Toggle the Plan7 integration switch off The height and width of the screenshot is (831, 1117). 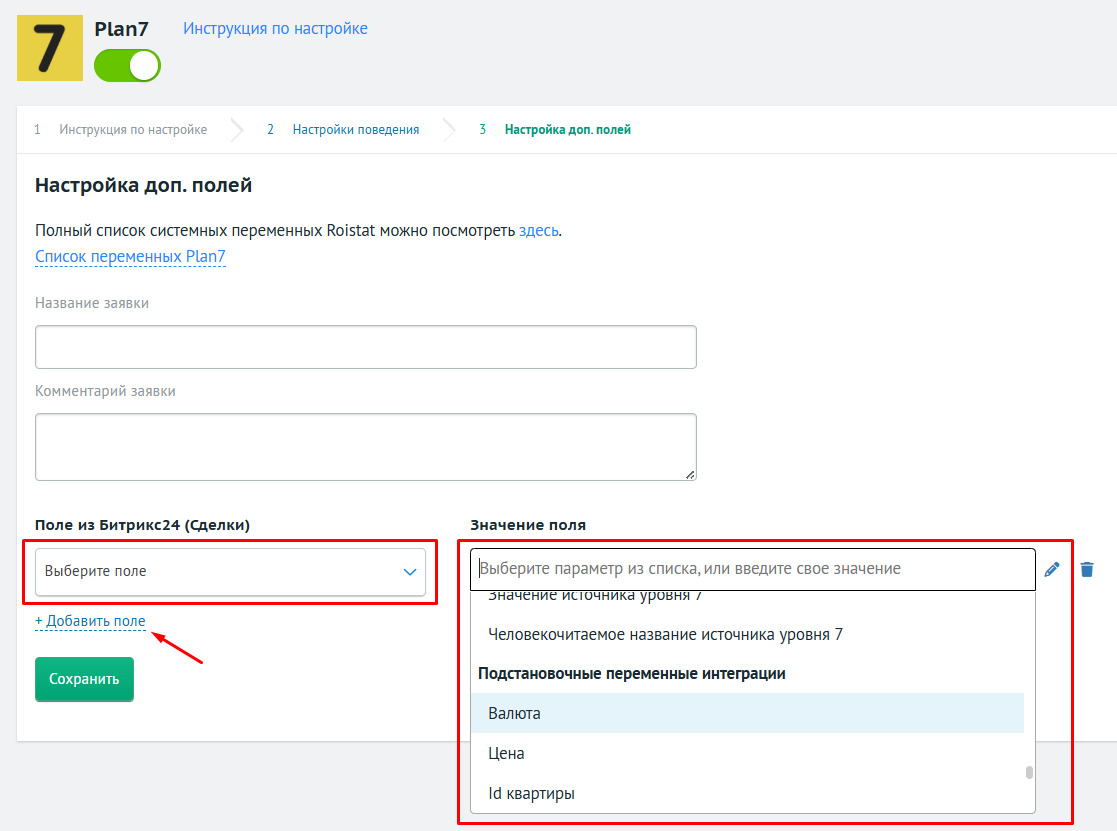point(128,66)
